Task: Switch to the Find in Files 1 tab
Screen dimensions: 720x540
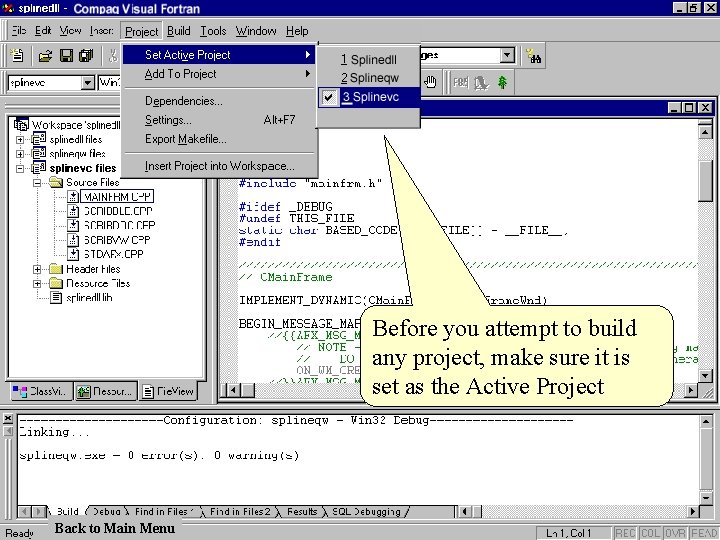Action: [164, 512]
